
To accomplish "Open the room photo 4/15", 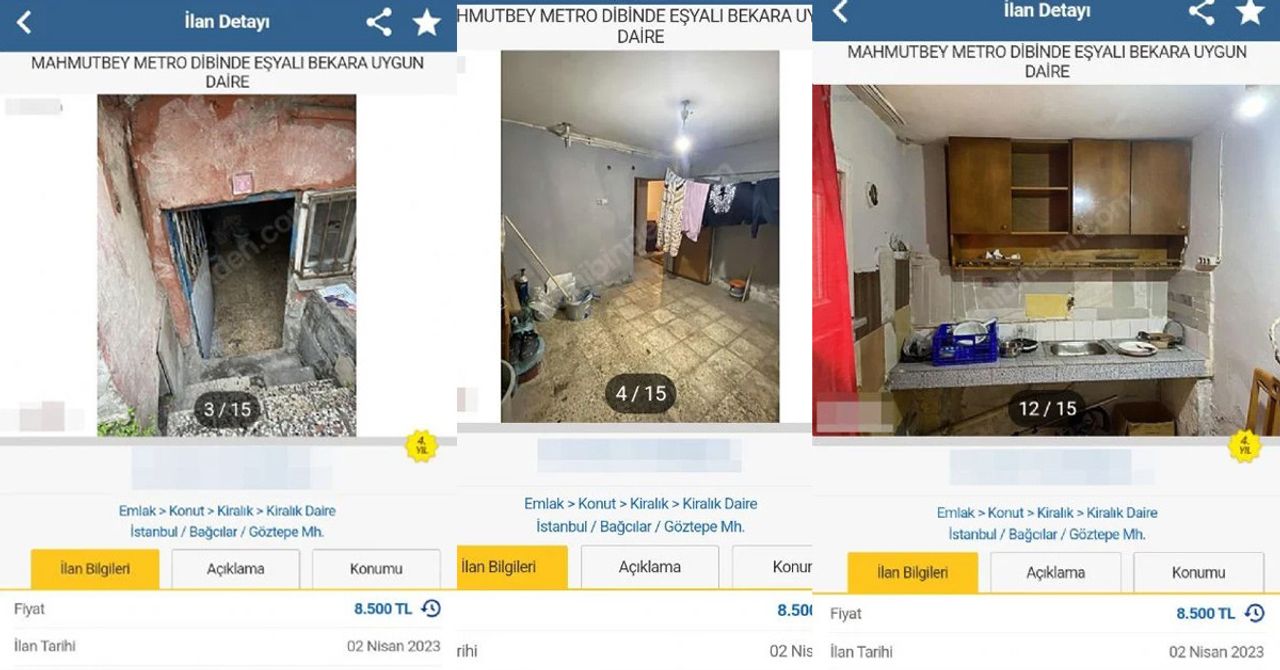I will click(640, 237).
